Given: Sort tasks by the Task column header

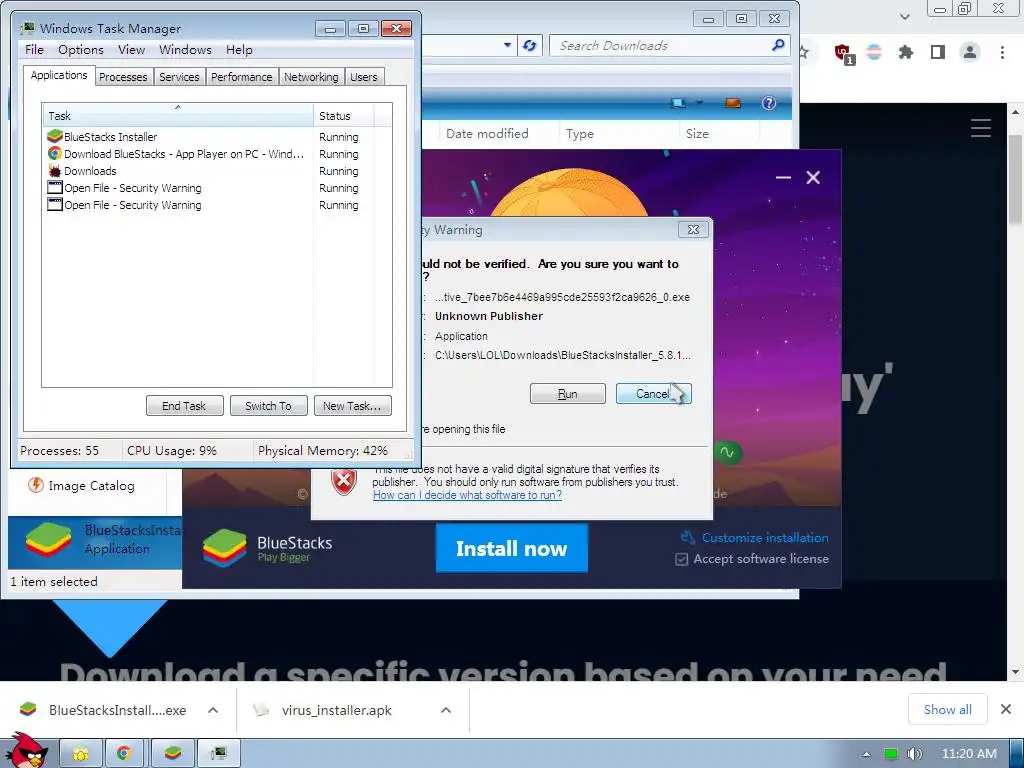Looking at the screenshot, I should pyautogui.click(x=177, y=116).
